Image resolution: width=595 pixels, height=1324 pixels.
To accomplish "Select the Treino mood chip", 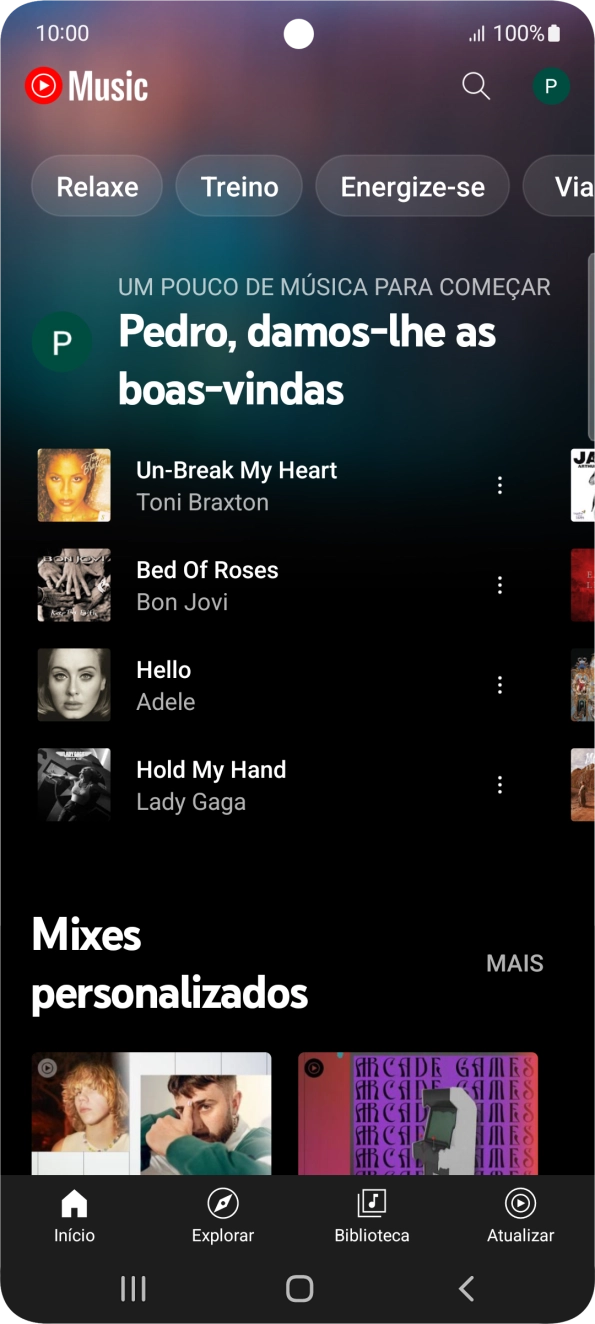I will tap(239, 186).
